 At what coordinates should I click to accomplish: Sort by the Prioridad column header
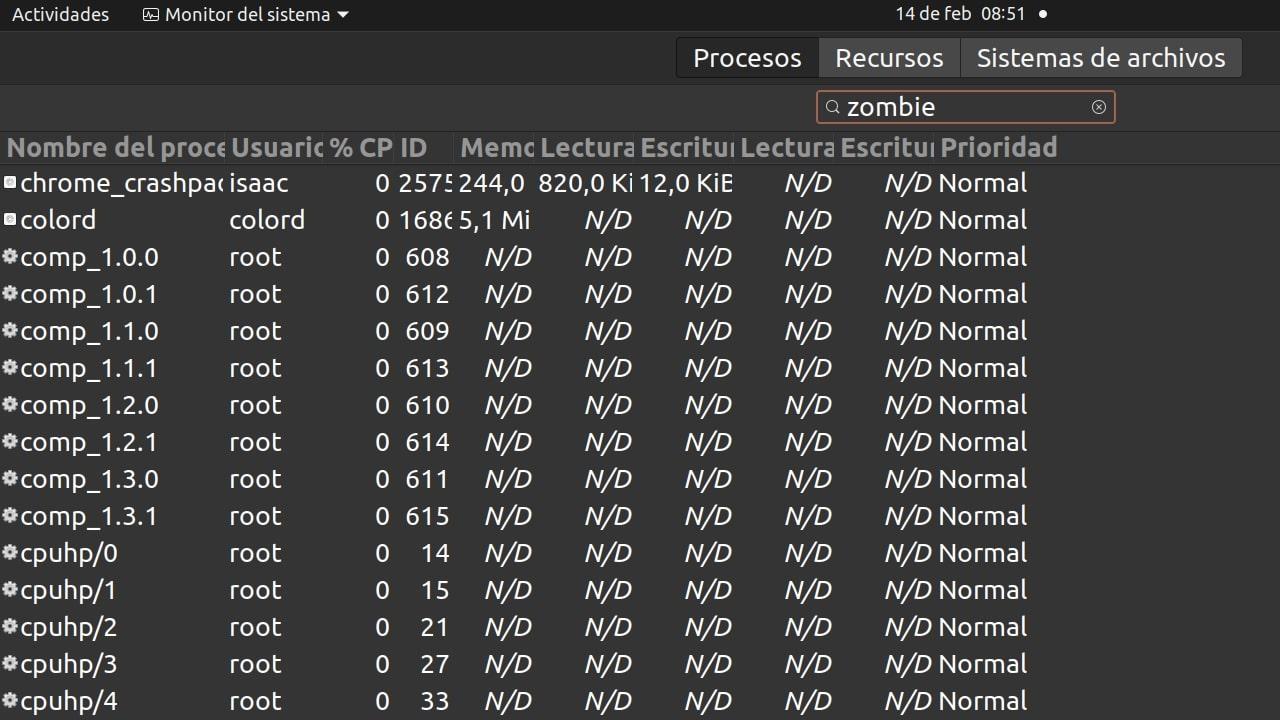998,148
